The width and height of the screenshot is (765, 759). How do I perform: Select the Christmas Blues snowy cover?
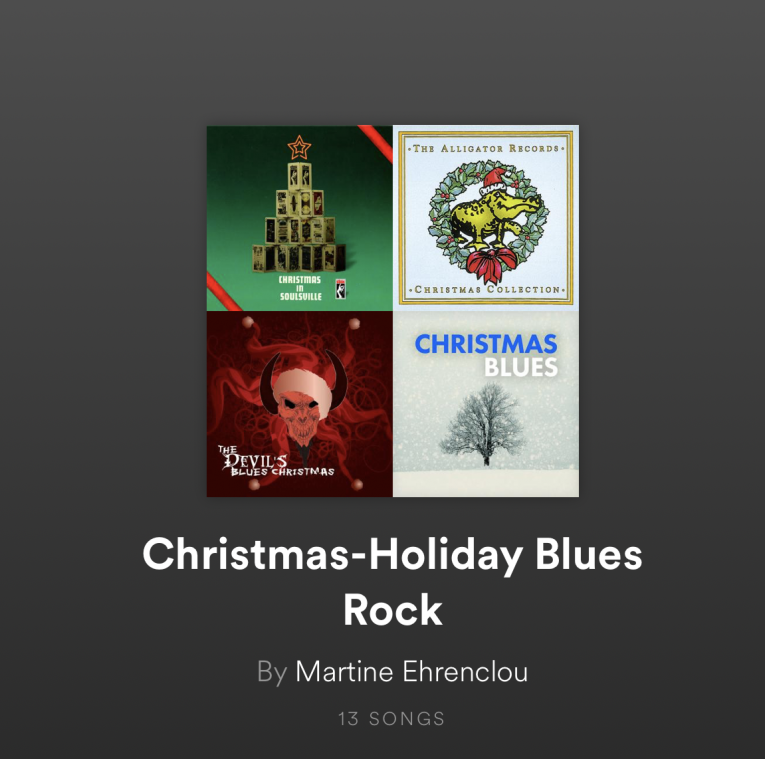coord(486,404)
